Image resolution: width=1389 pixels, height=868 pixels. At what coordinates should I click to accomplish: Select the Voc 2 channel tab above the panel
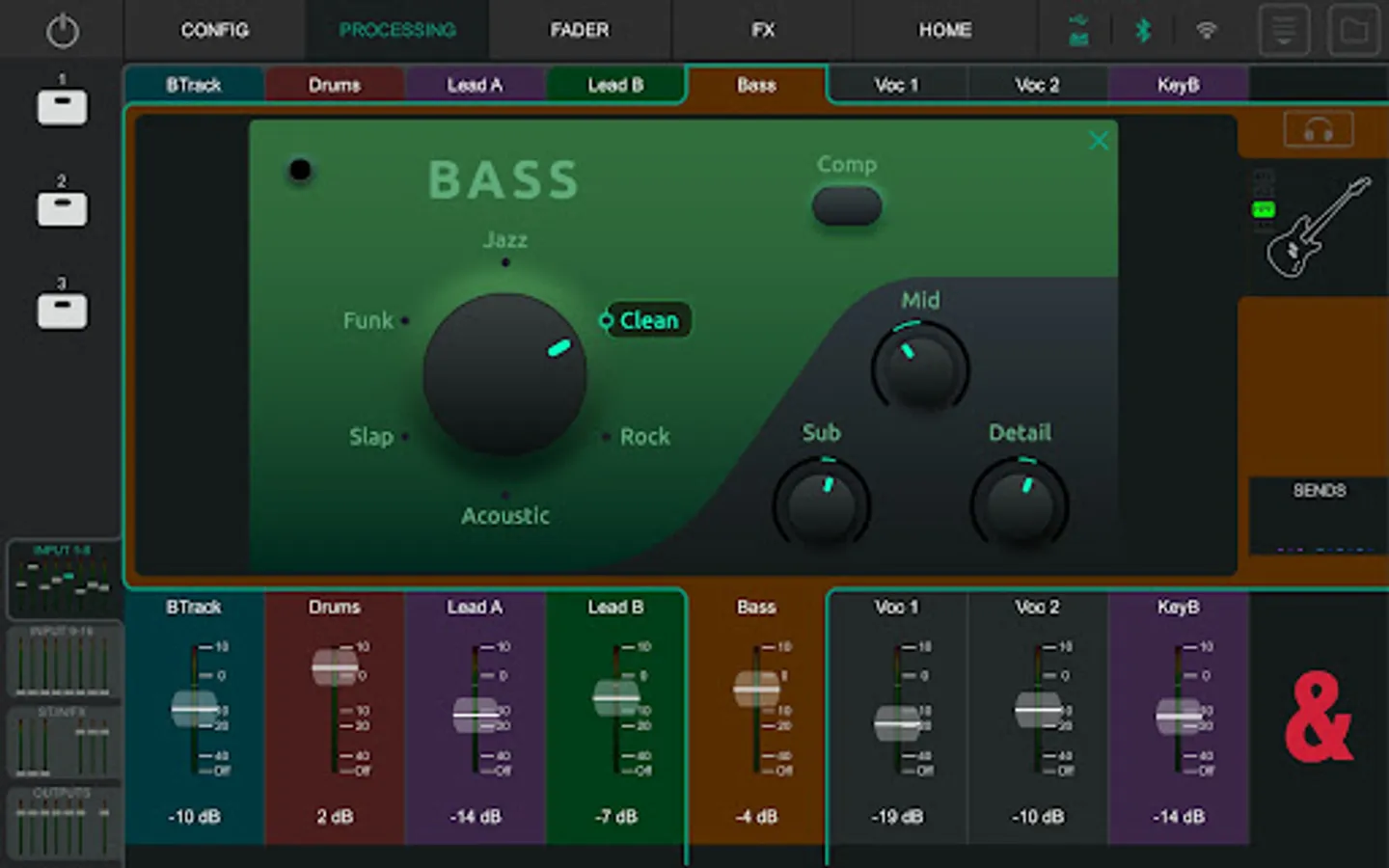click(1038, 85)
